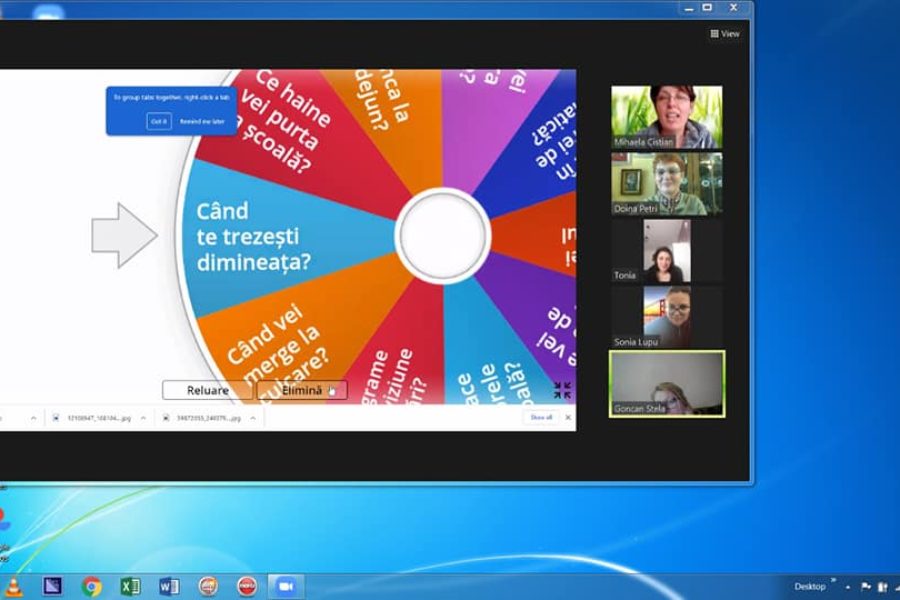
Task: Expand options for first downloaded jpg file
Action: 142,418
